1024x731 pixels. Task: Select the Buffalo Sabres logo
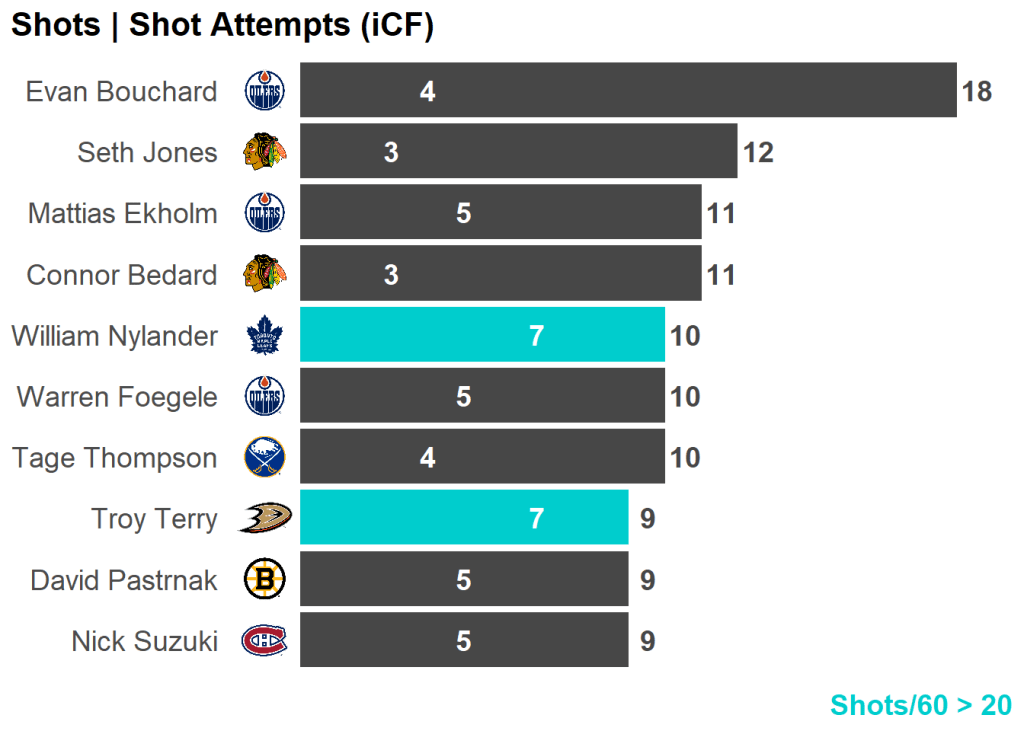265,458
